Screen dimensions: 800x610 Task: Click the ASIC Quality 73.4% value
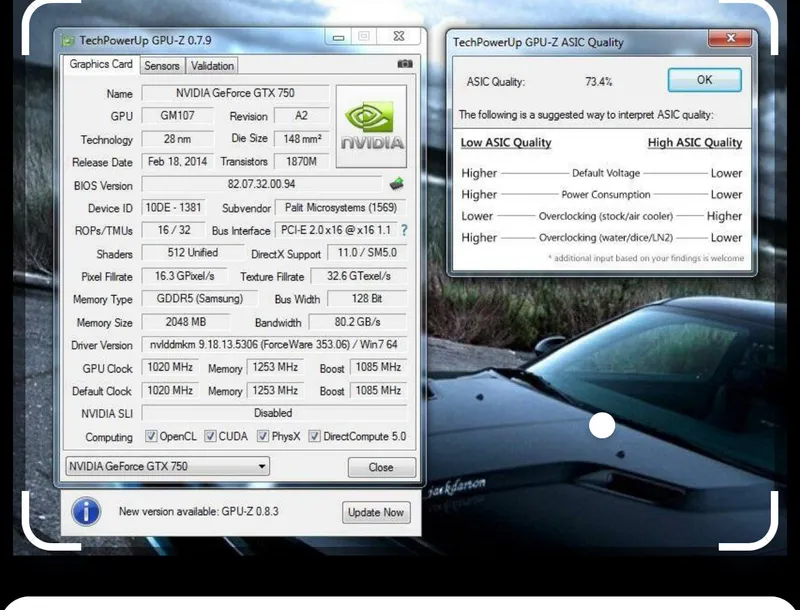click(599, 82)
